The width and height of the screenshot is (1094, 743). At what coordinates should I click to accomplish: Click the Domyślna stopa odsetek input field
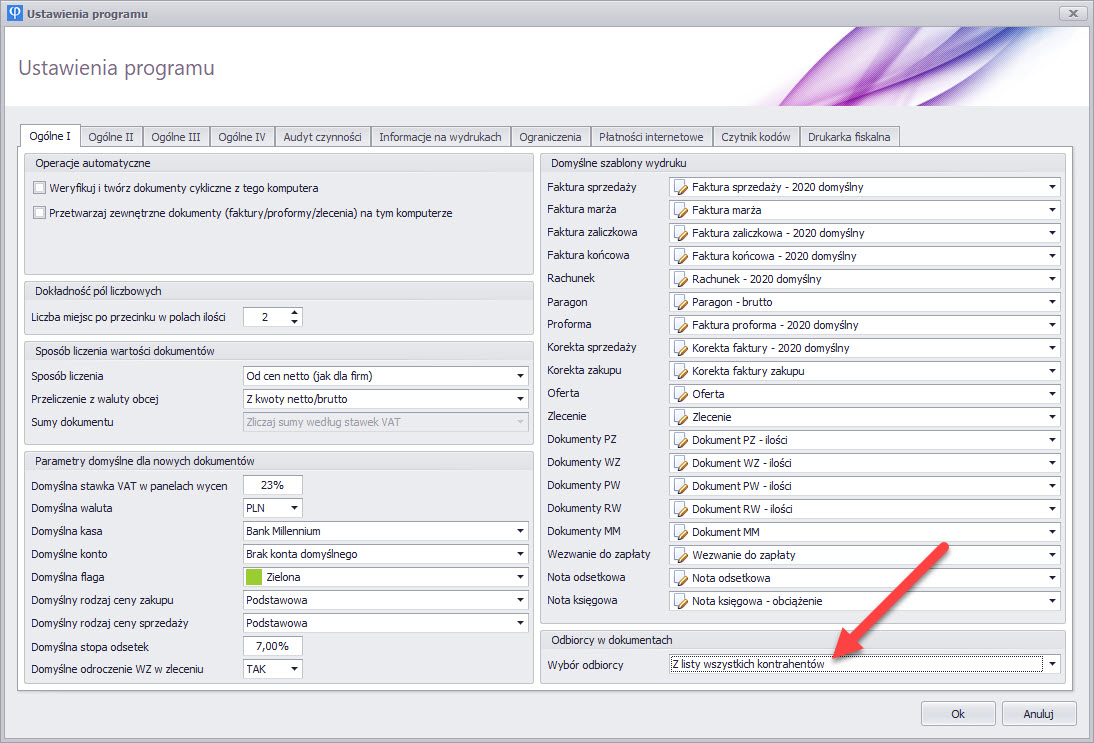[273, 646]
